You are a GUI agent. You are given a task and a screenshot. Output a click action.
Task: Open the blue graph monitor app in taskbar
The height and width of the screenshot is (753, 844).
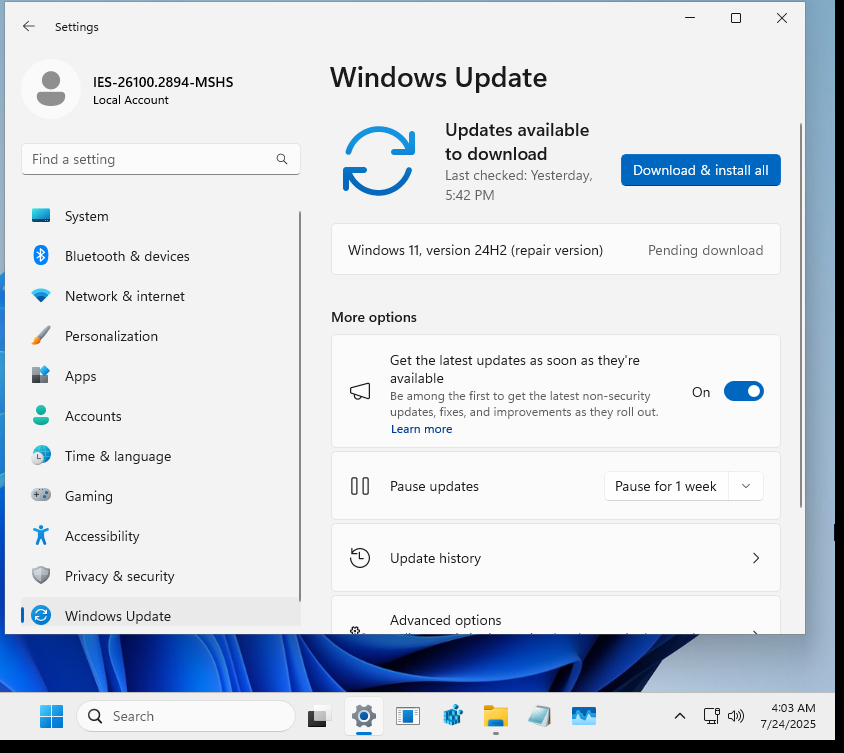click(584, 716)
